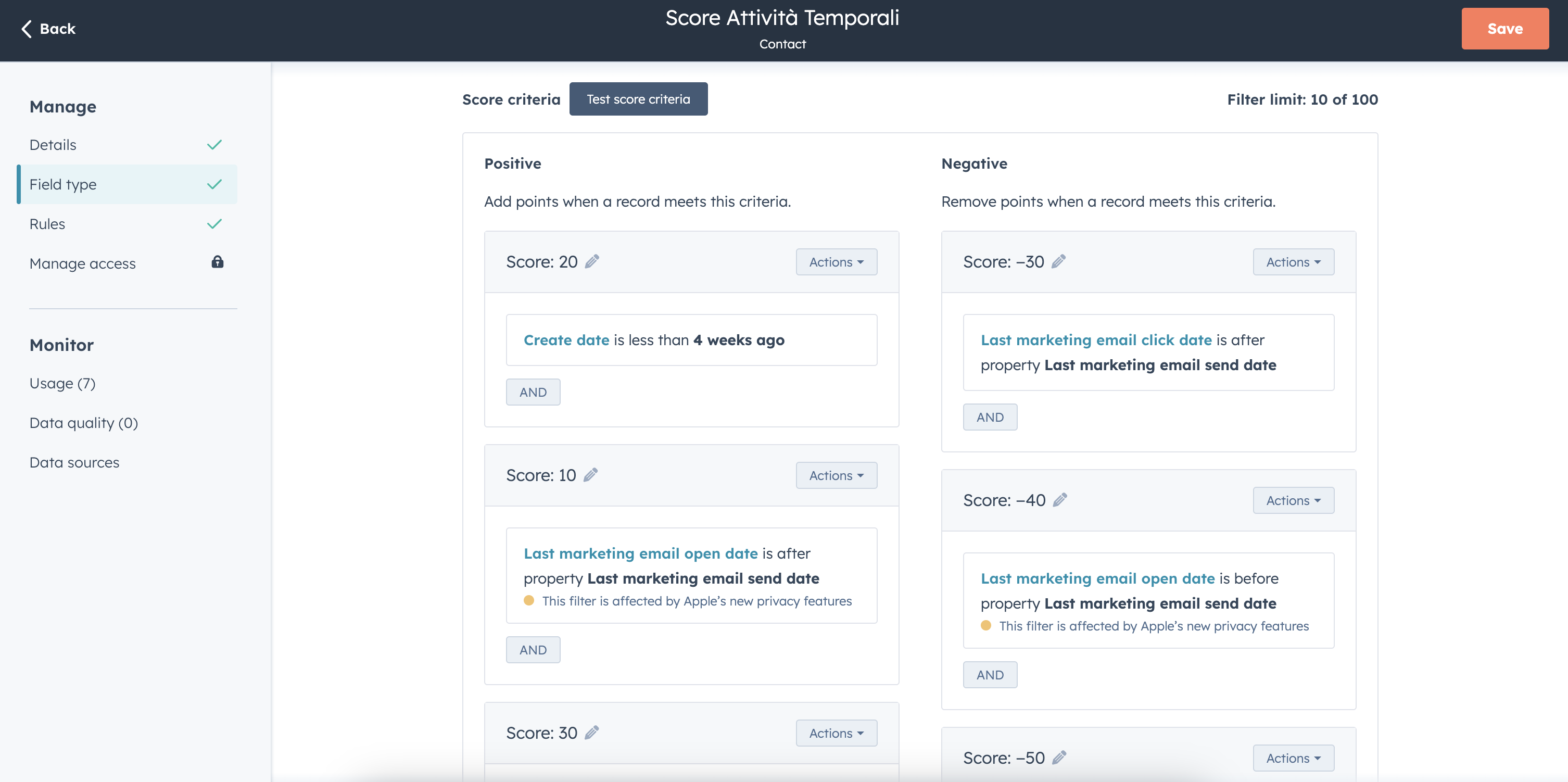Screen dimensions: 1568x782
Task: Click the Back arrow icon
Action: point(26,29)
